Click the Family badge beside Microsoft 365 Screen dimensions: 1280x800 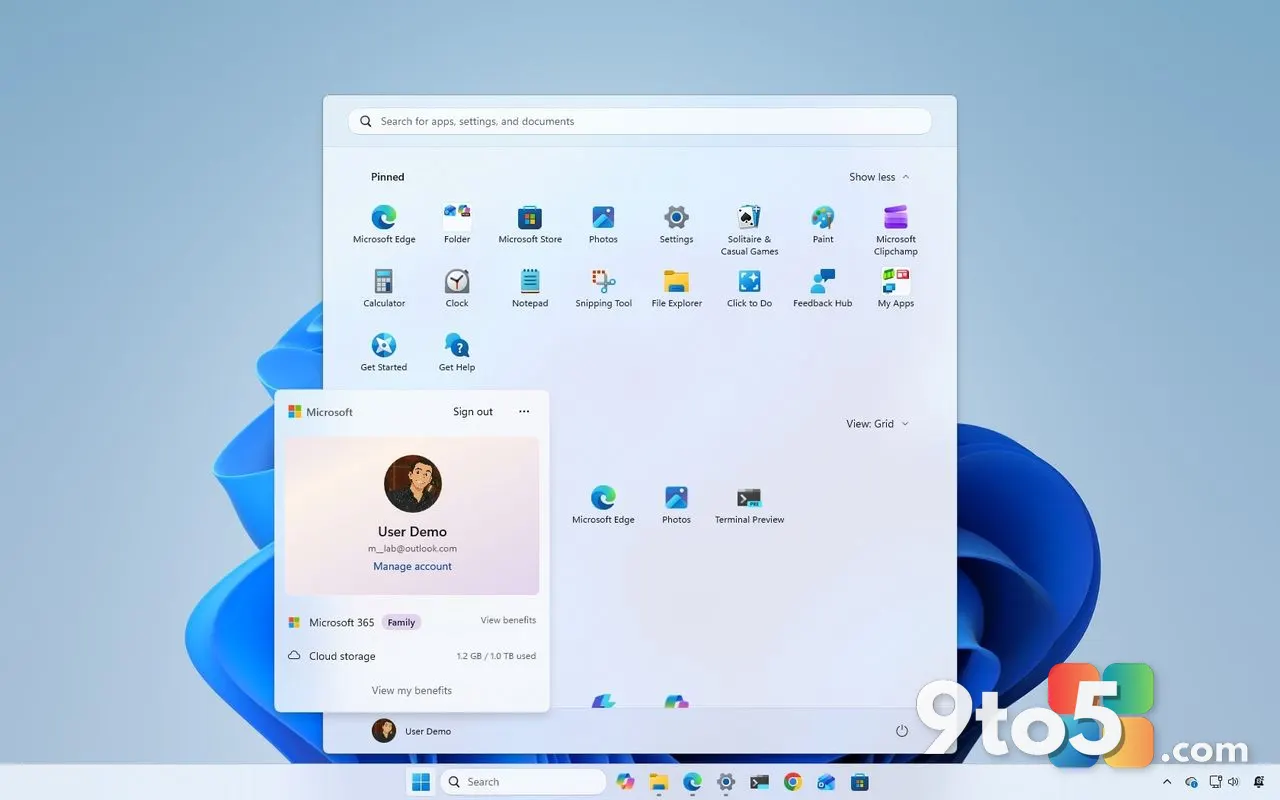point(401,622)
